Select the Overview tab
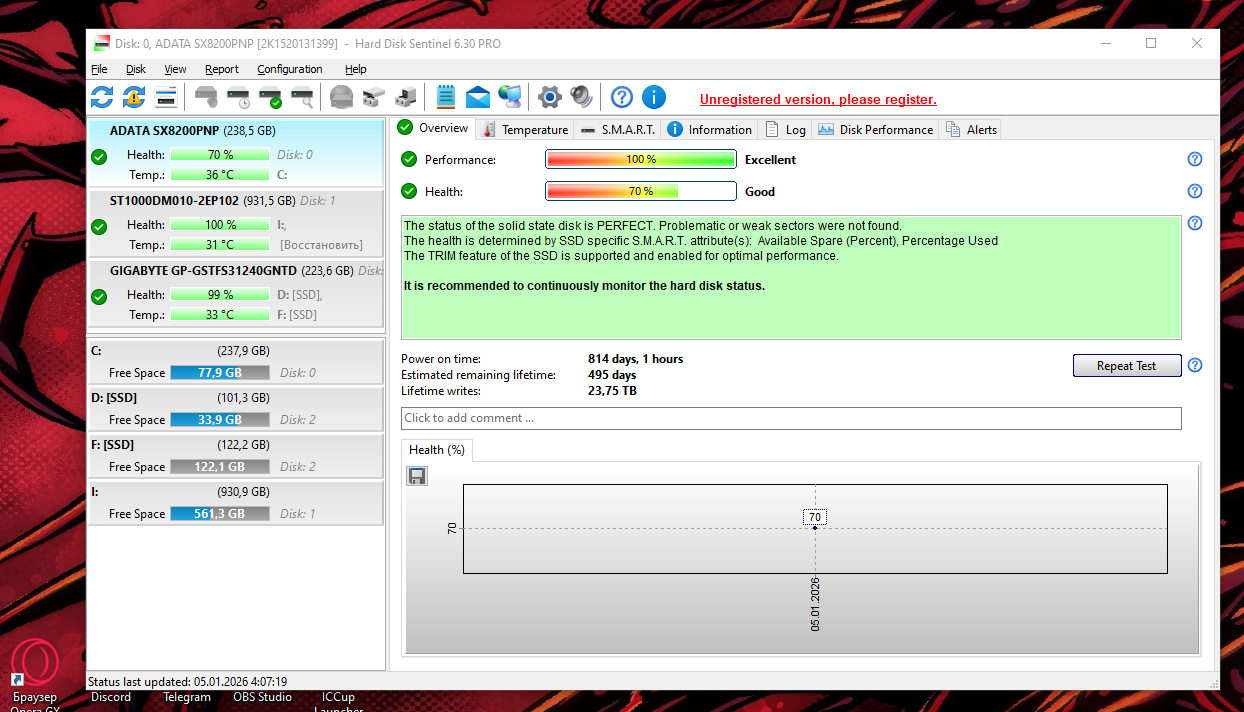1244x712 pixels. coord(433,128)
